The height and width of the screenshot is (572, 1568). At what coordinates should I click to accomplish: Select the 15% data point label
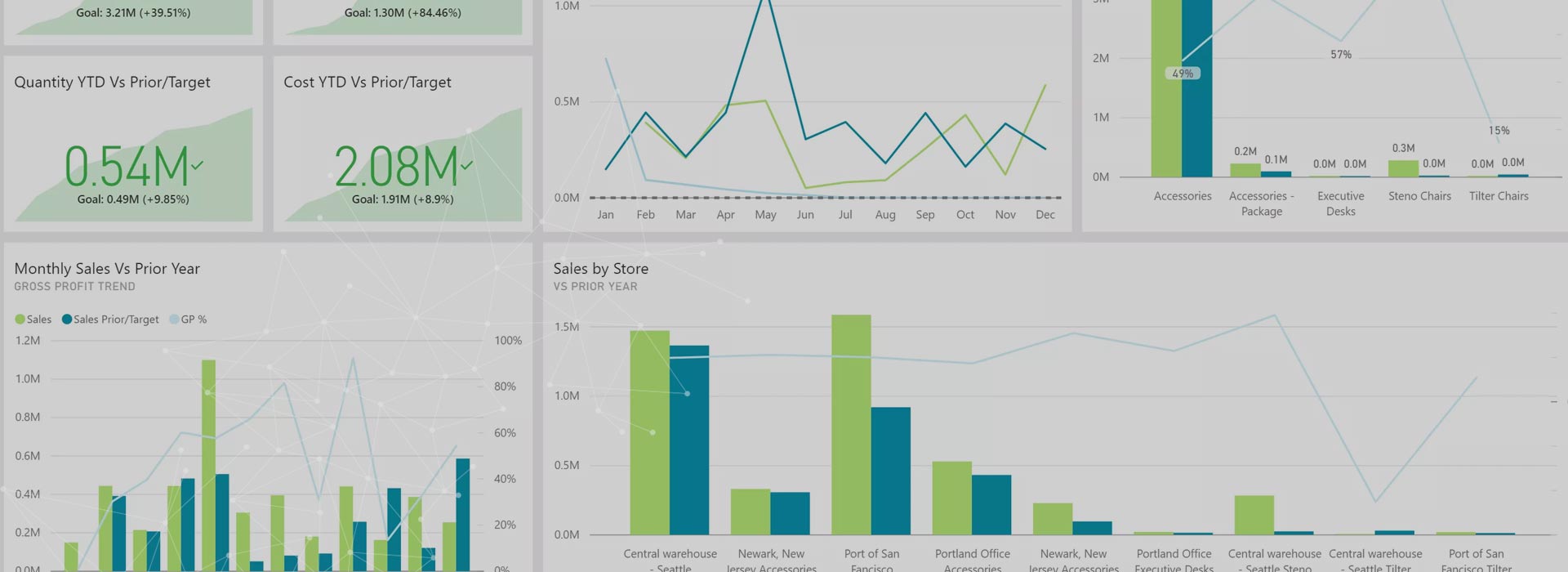coord(1499,131)
